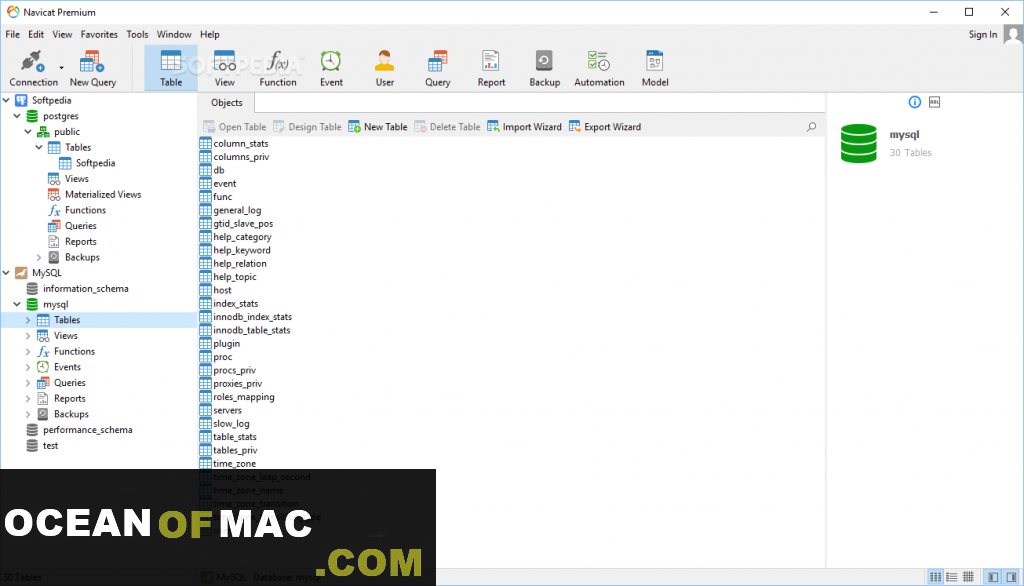
Task: Switch to ER diagram view
Action: tap(968, 577)
